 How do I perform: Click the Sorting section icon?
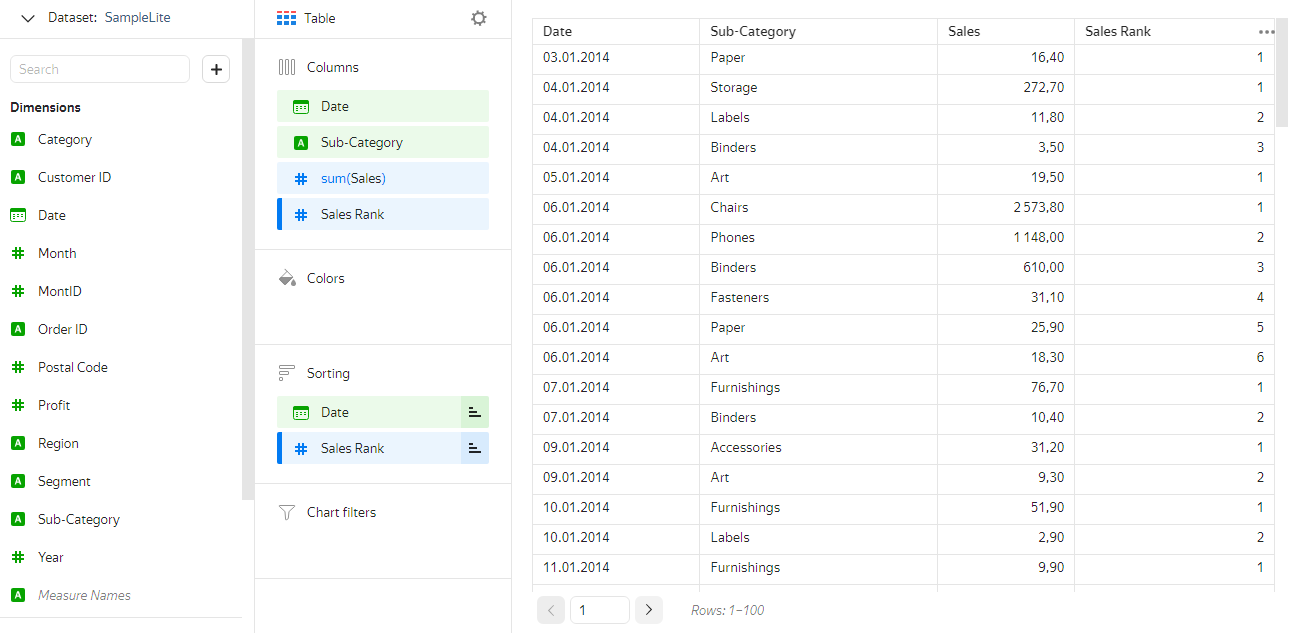(287, 373)
